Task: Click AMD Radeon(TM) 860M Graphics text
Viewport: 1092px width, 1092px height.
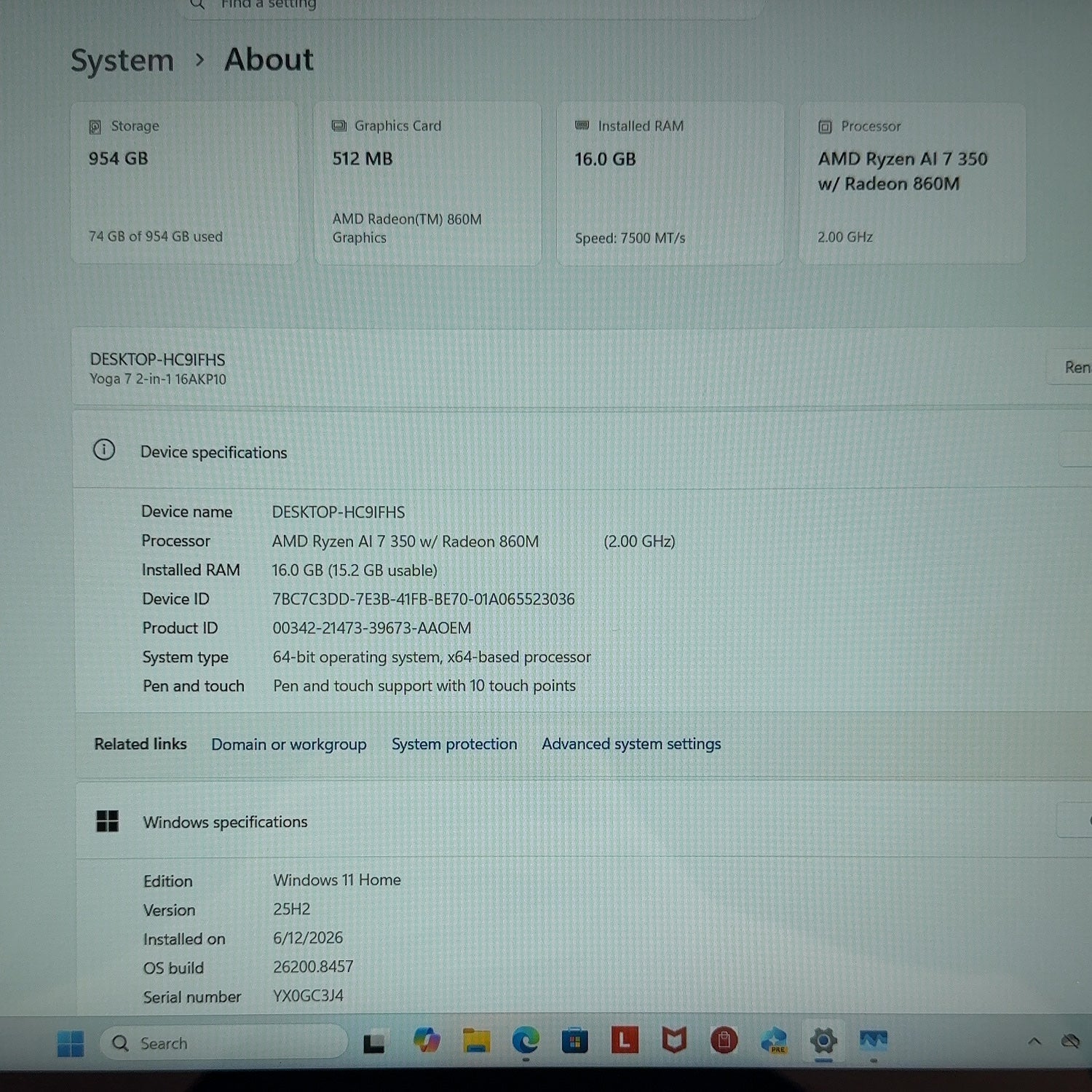Action: pyautogui.click(x=407, y=229)
